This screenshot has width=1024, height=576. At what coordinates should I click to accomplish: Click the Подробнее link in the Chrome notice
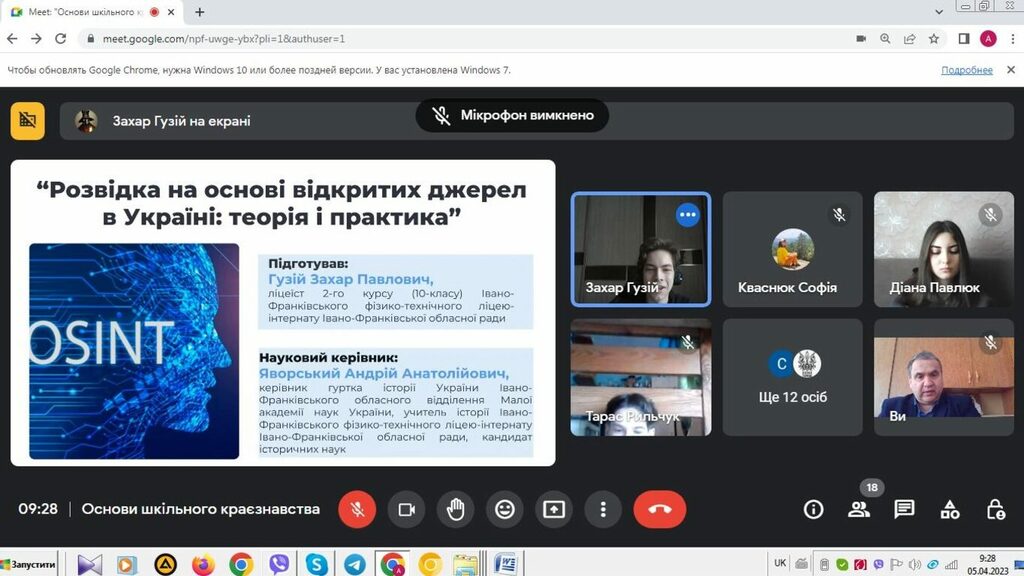[966, 70]
